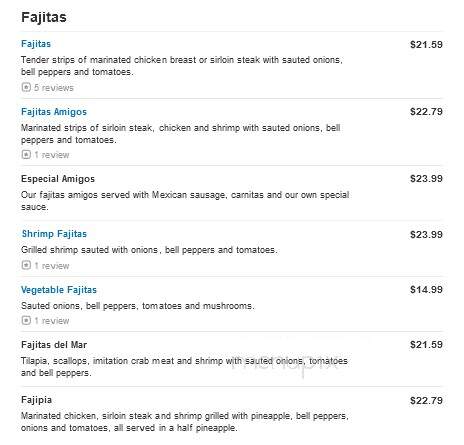This screenshot has width=464, height=445.
Task: Select the Fajitas del Mar item title
Action: coord(54,345)
